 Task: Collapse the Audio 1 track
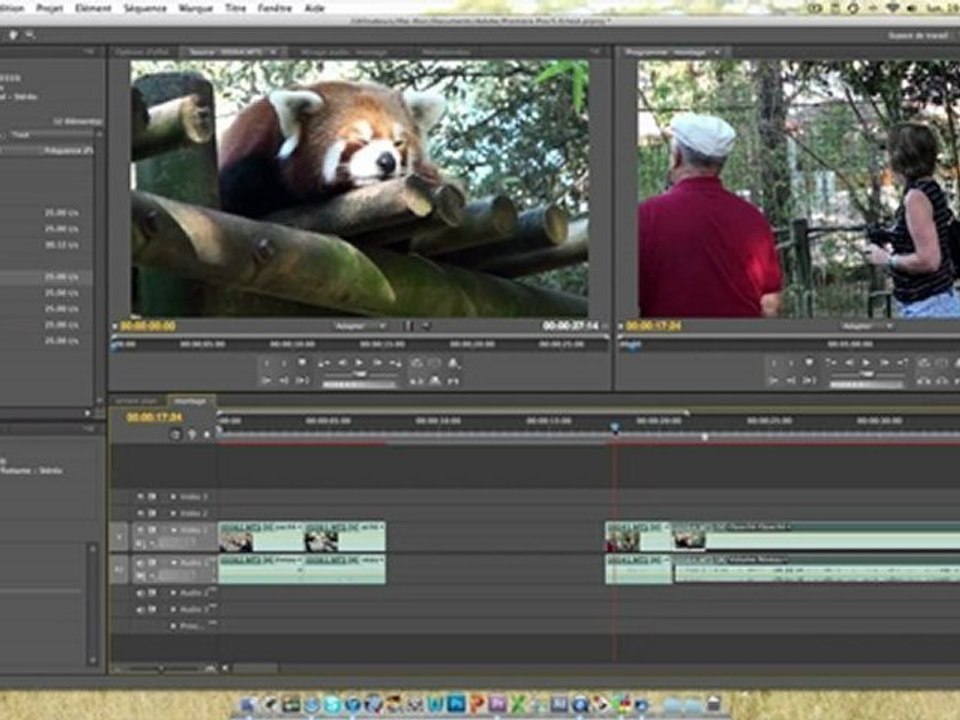pos(173,562)
